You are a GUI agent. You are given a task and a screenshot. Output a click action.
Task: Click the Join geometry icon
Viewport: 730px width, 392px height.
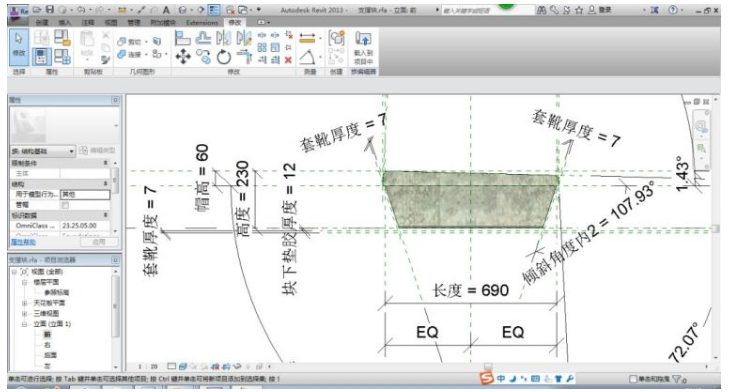pos(122,54)
